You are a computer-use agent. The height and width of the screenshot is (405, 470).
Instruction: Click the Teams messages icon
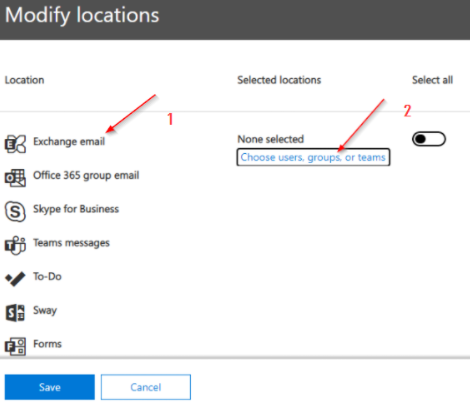point(15,245)
